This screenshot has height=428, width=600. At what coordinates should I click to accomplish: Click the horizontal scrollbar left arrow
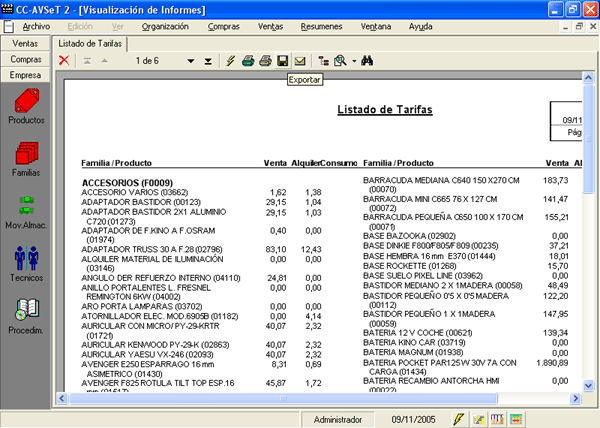pyautogui.click(x=62, y=399)
